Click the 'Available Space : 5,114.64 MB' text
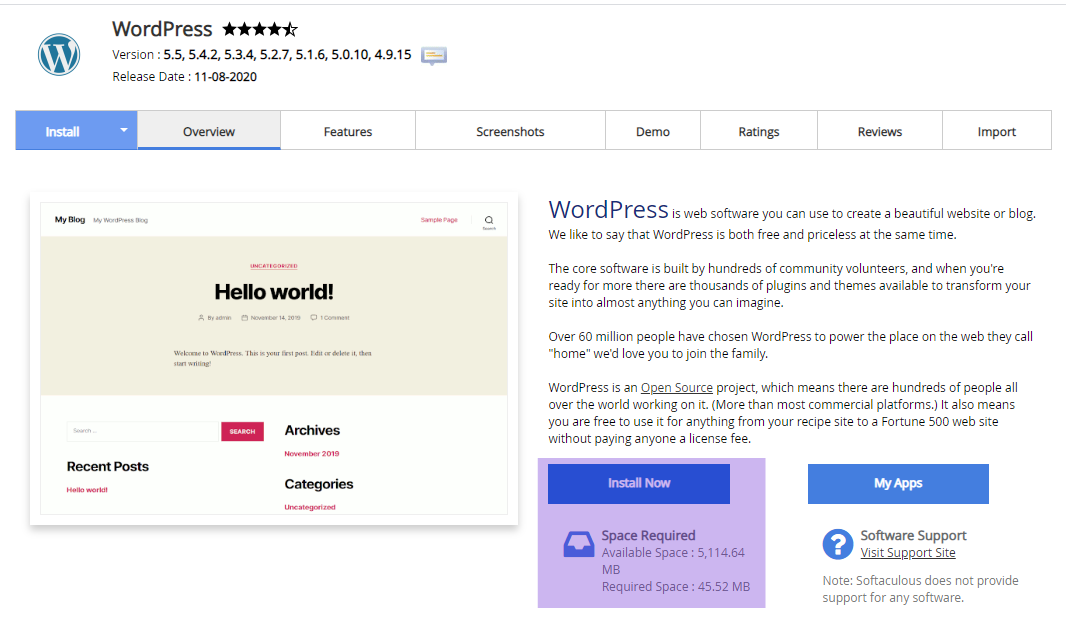1066x618 pixels. pos(673,561)
